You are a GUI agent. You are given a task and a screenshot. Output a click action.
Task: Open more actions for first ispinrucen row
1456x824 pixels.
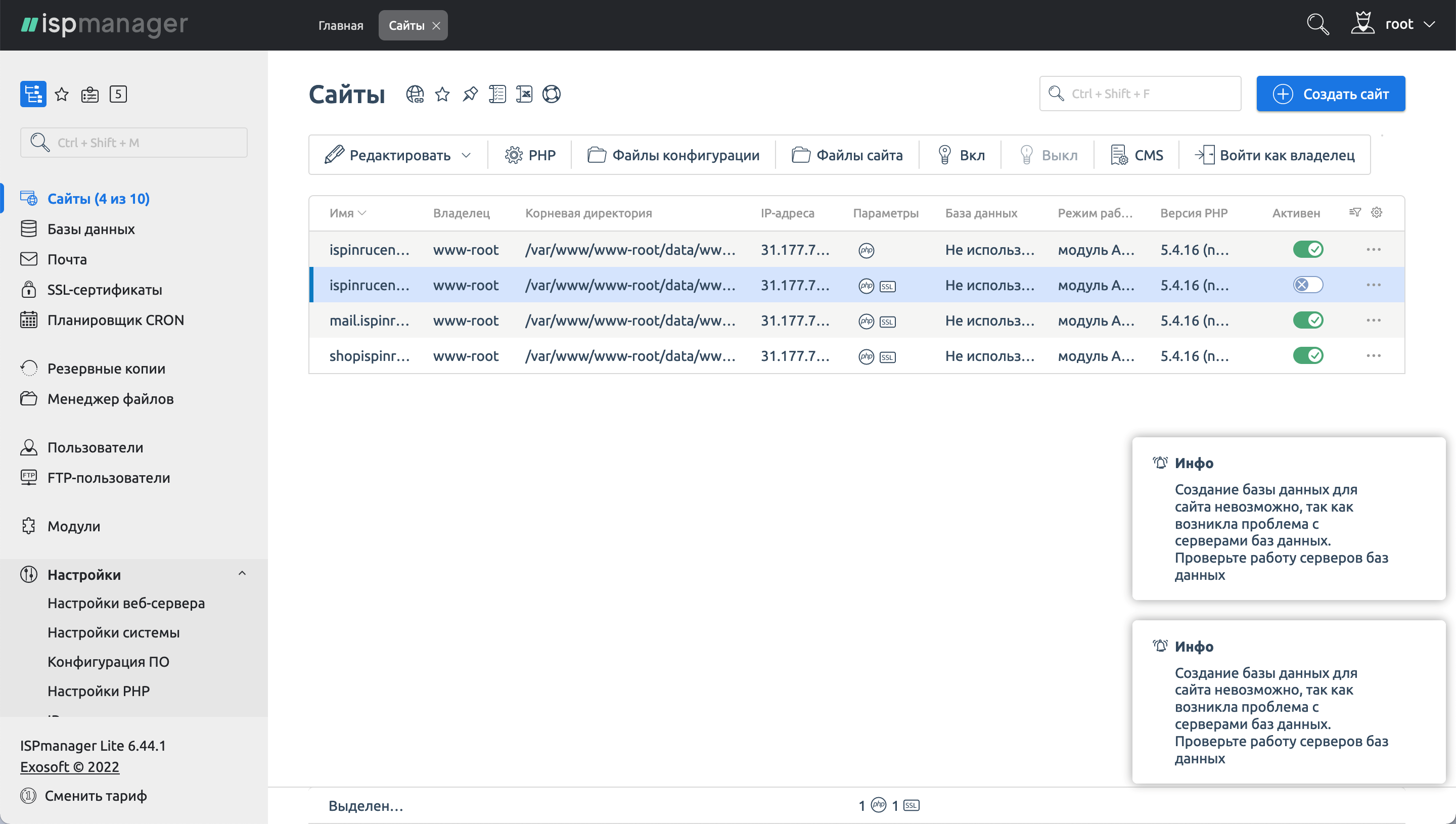1374,250
